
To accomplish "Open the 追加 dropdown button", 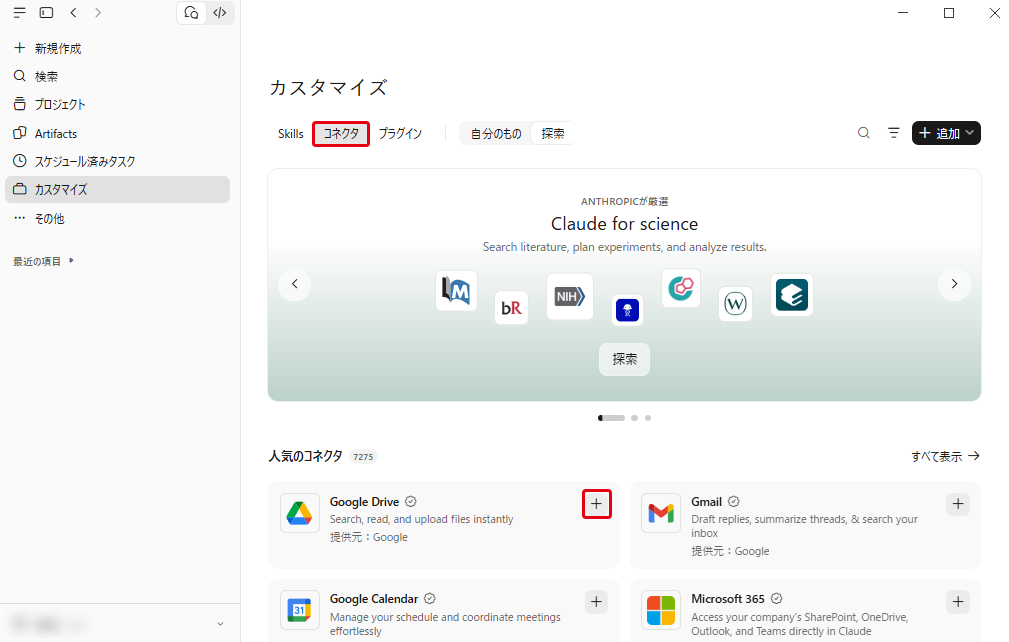I will point(946,133).
